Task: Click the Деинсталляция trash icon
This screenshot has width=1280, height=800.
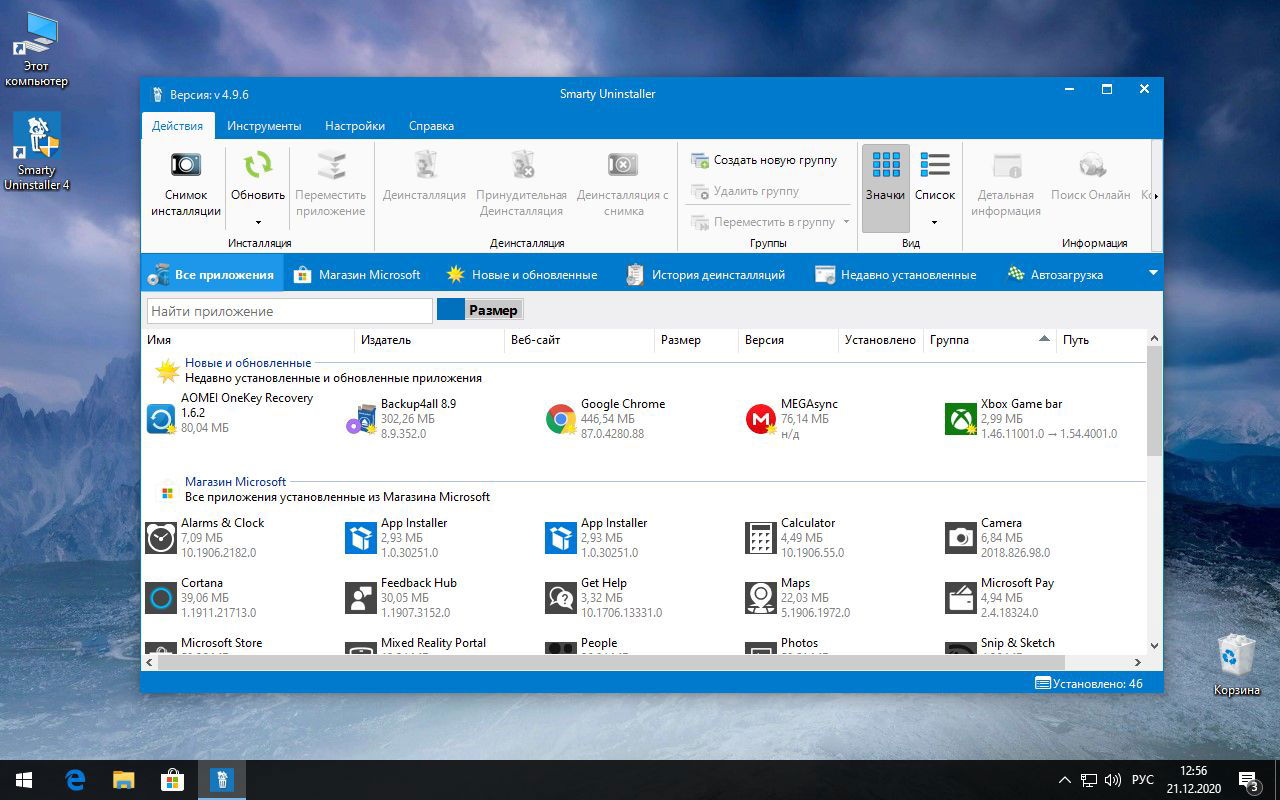Action: pyautogui.click(x=424, y=165)
